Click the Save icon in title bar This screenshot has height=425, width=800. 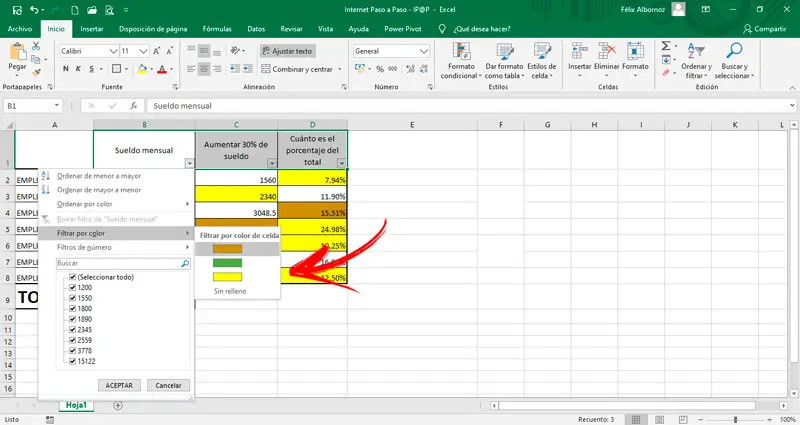(x=17, y=10)
